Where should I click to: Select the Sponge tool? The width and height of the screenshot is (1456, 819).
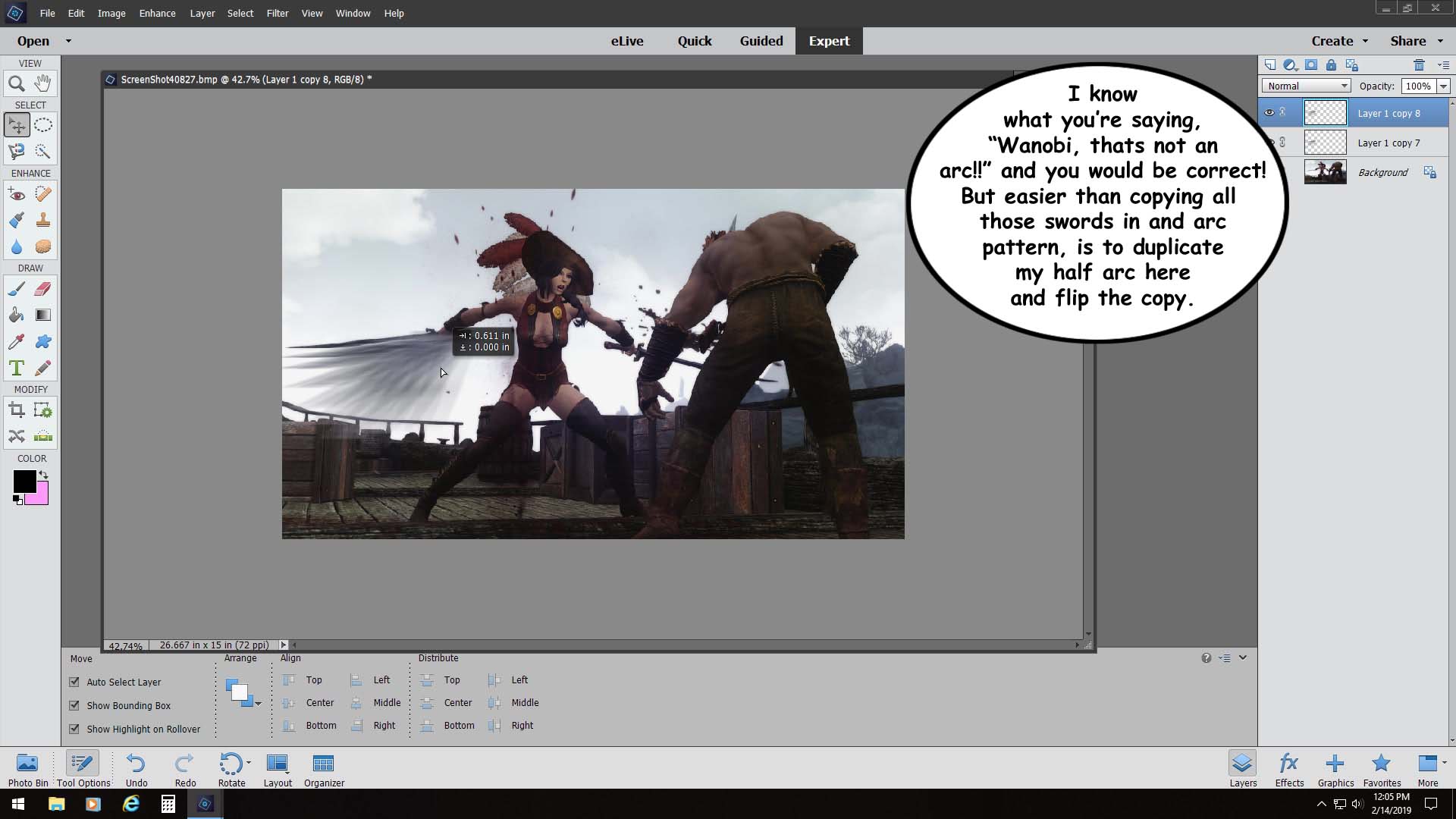click(x=43, y=246)
